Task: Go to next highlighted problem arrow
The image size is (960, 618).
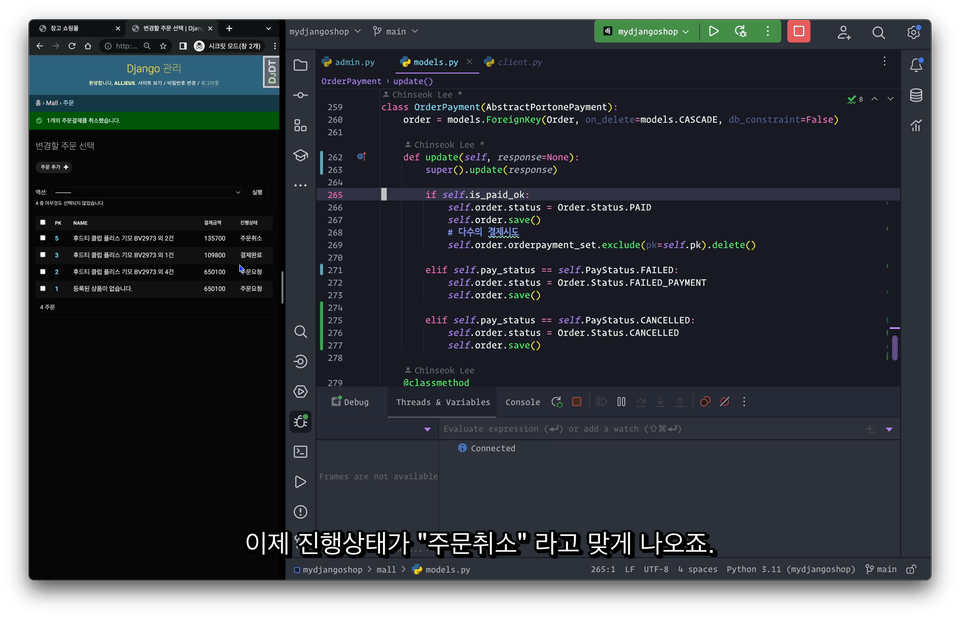Action: click(890, 99)
